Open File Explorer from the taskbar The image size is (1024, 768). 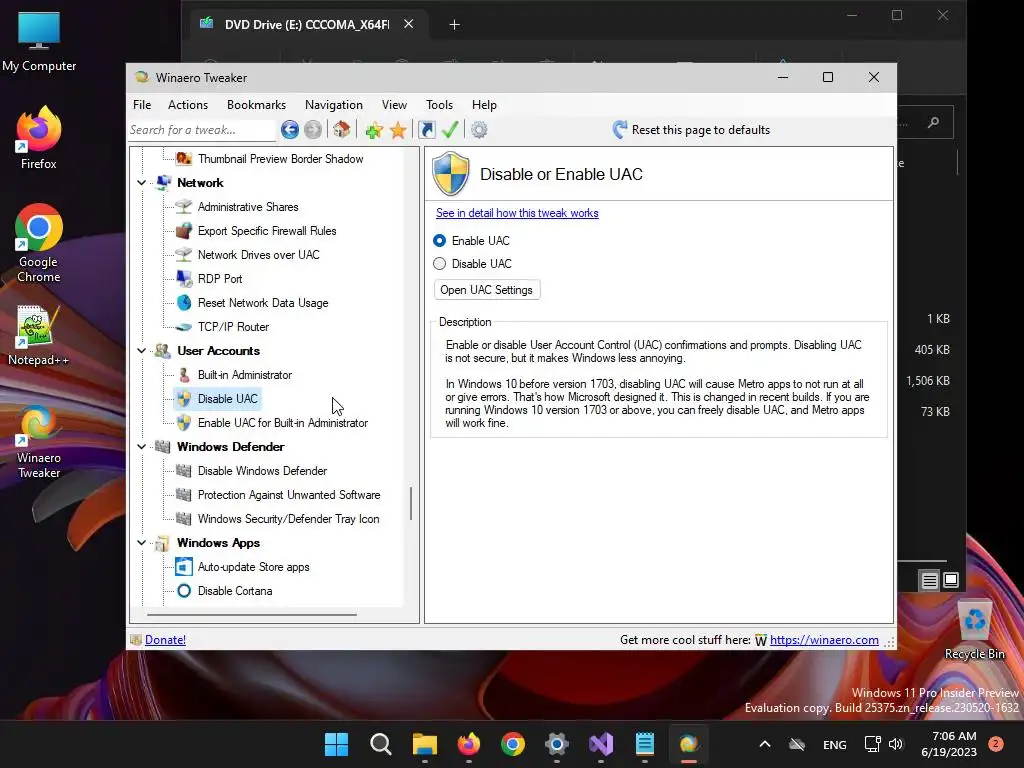point(424,744)
